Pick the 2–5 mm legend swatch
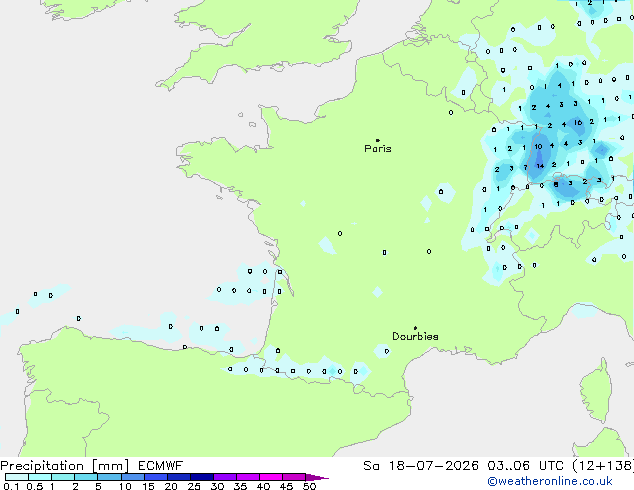 coord(86,477)
